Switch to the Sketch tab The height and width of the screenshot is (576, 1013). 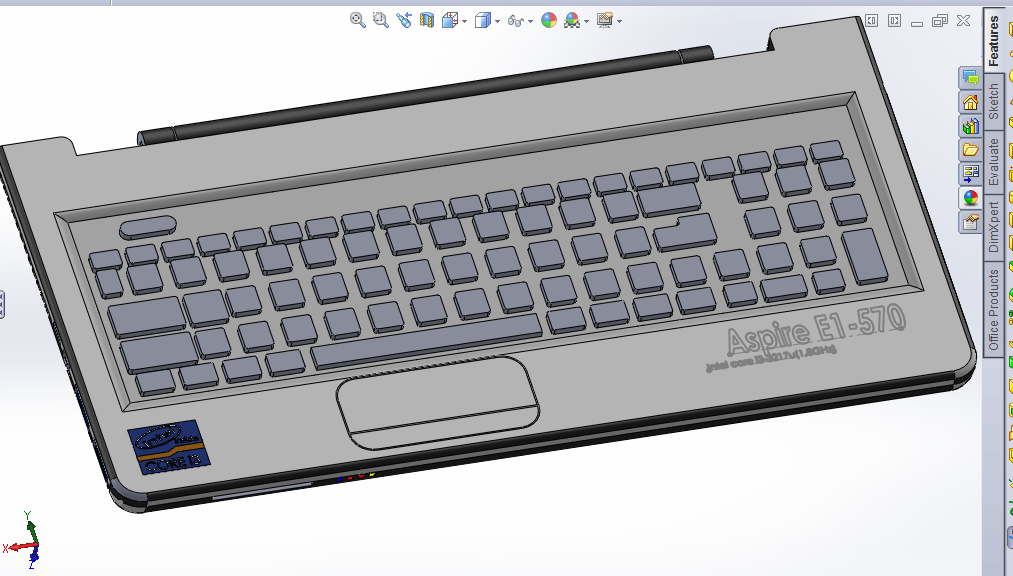click(994, 102)
